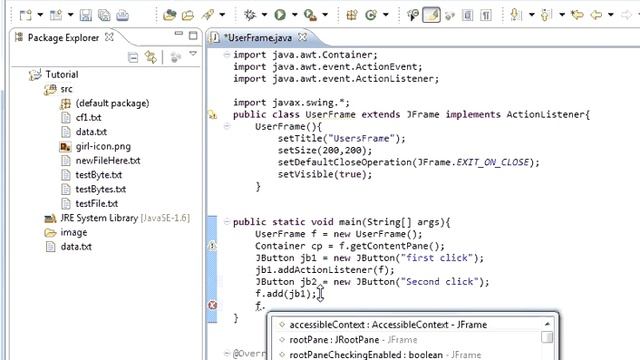This screenshot has height=360, width=640.
Task: Maximize the Package Explorer panel
Action: click(193, 36)
